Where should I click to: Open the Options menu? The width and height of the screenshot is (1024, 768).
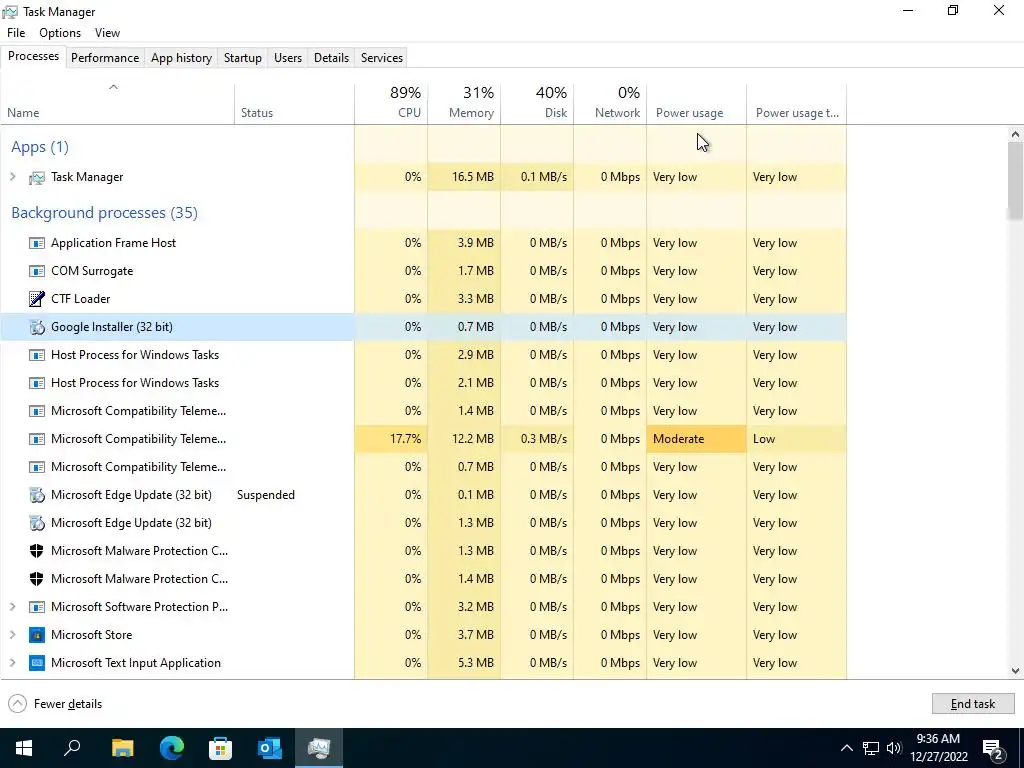click(60, 33)
